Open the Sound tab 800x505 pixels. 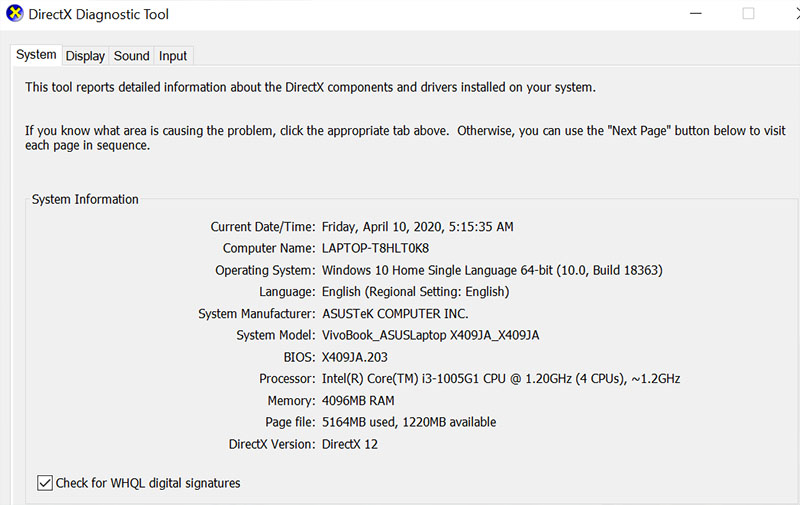coord(131,56)
